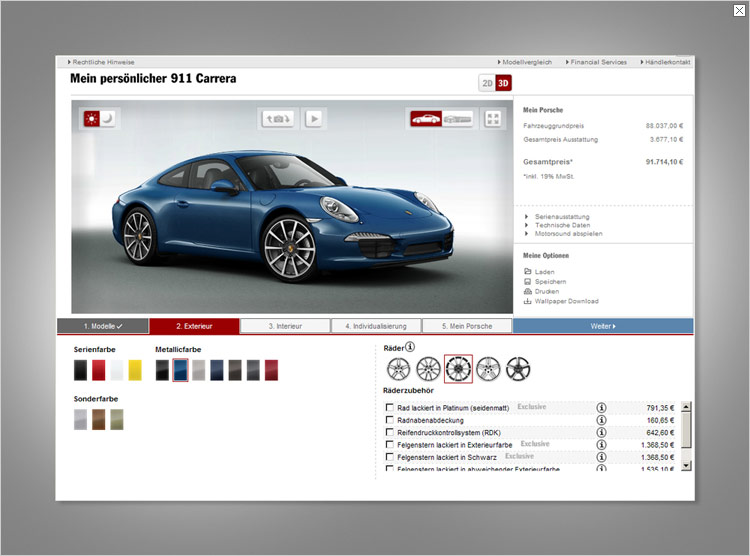Image resolution: width=750 pixels, height=556 pixels.
Task: Choose dark blue Metallicfarbe swatch
Action: point(217,370)
